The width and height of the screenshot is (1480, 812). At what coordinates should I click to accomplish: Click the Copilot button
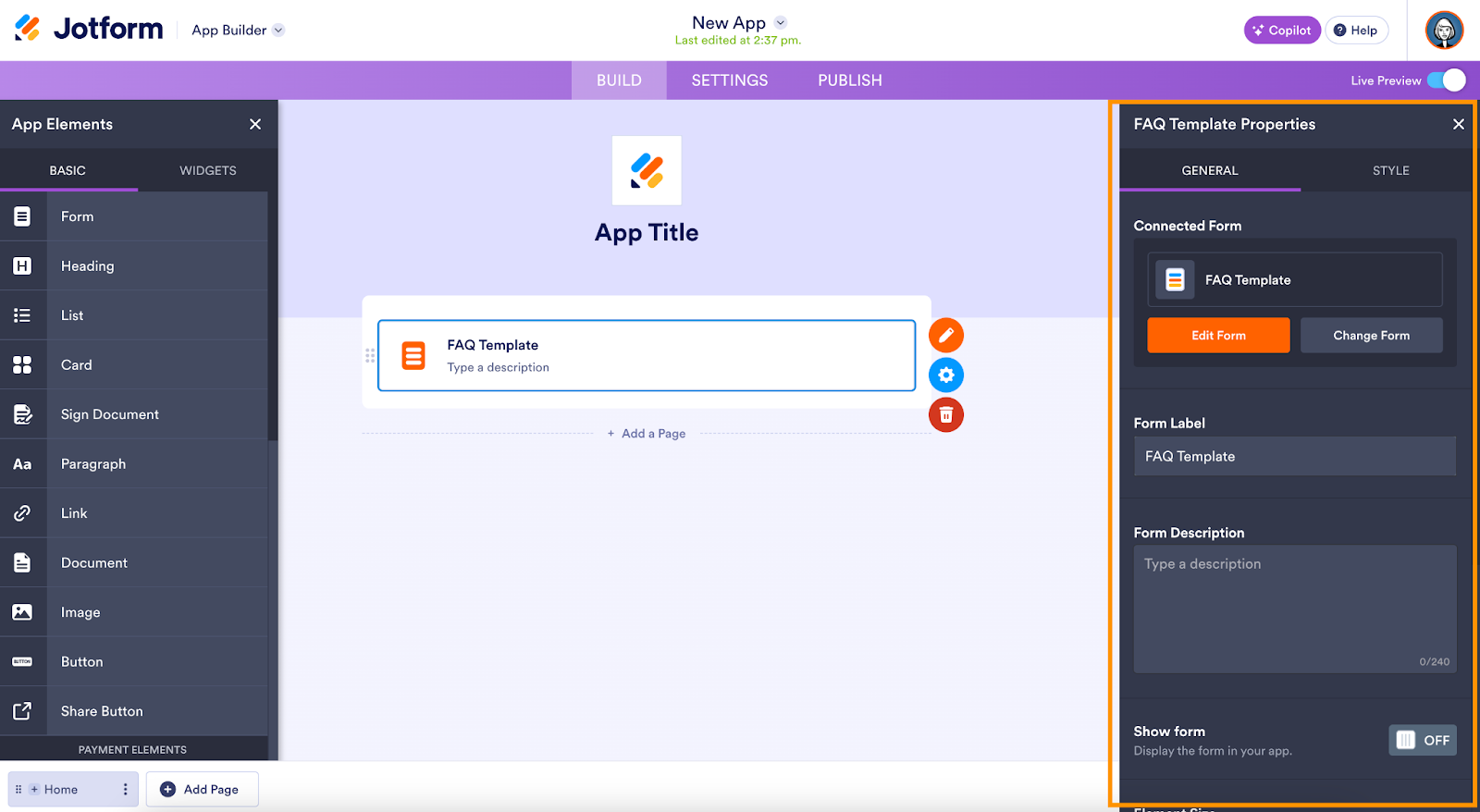(x=1282, y=30)
